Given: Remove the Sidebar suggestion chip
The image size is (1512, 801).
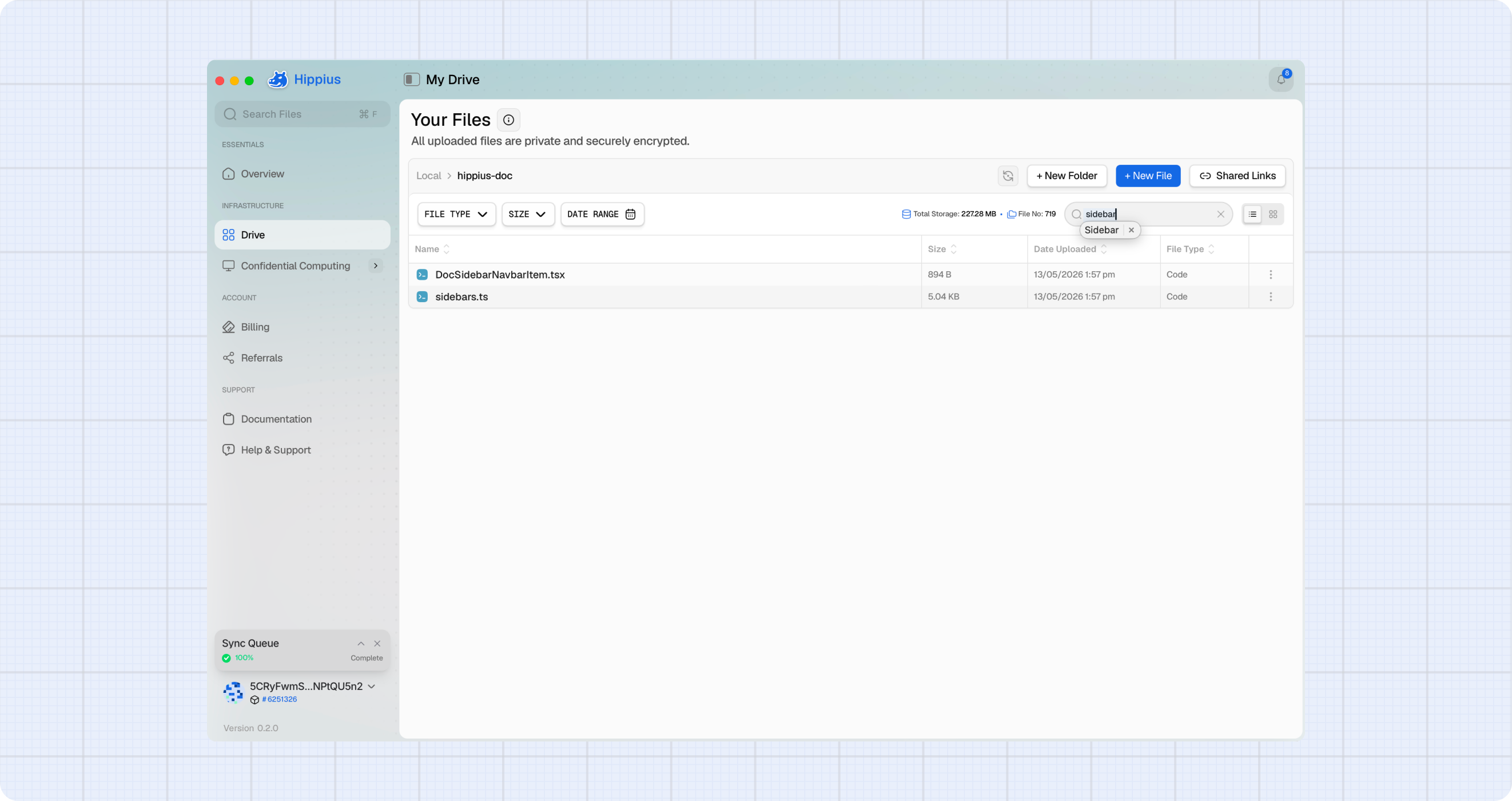Looking at the screenshot, I should coord(1131,230).
